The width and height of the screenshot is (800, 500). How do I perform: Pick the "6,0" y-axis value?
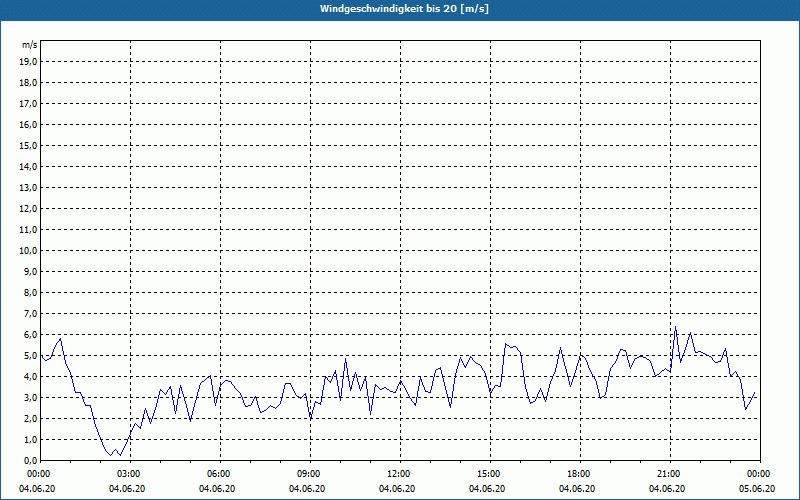pyautogui.click(x=31, y=335)
